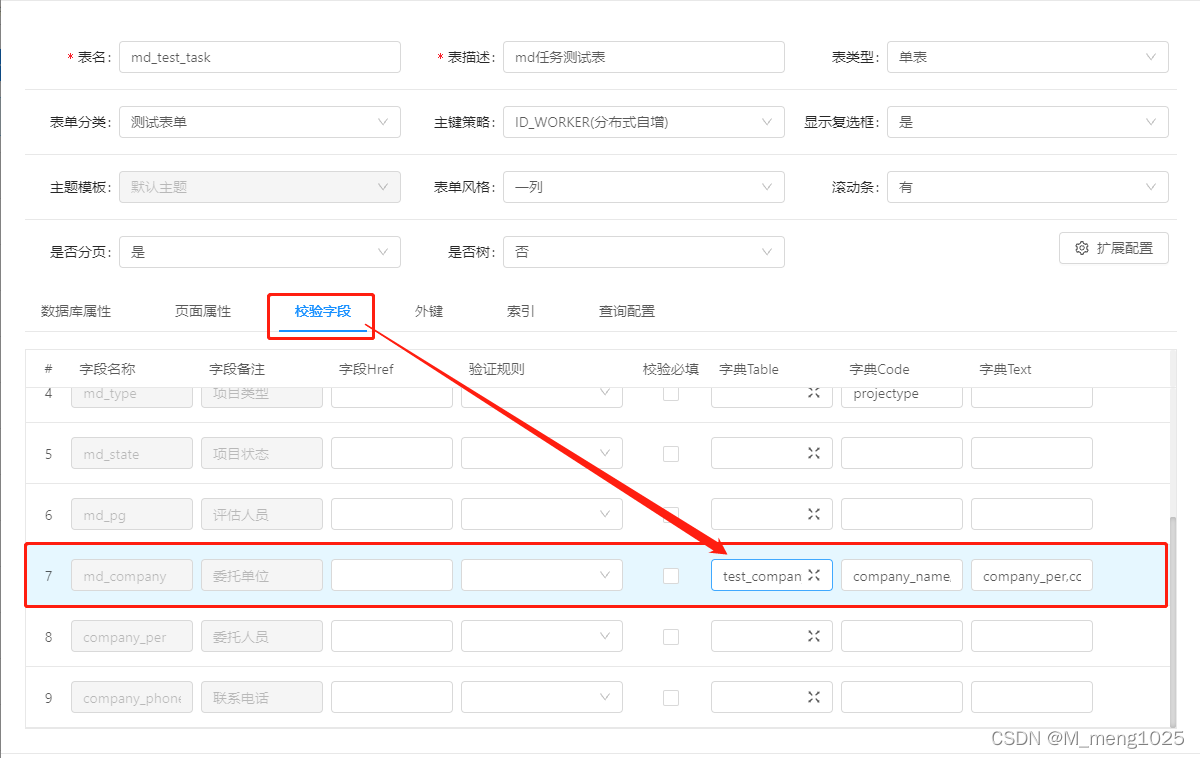Screen dimensions: 1200x758
Task: Open the 是否树 dropdown showing 否
Action: coord(644,252)
